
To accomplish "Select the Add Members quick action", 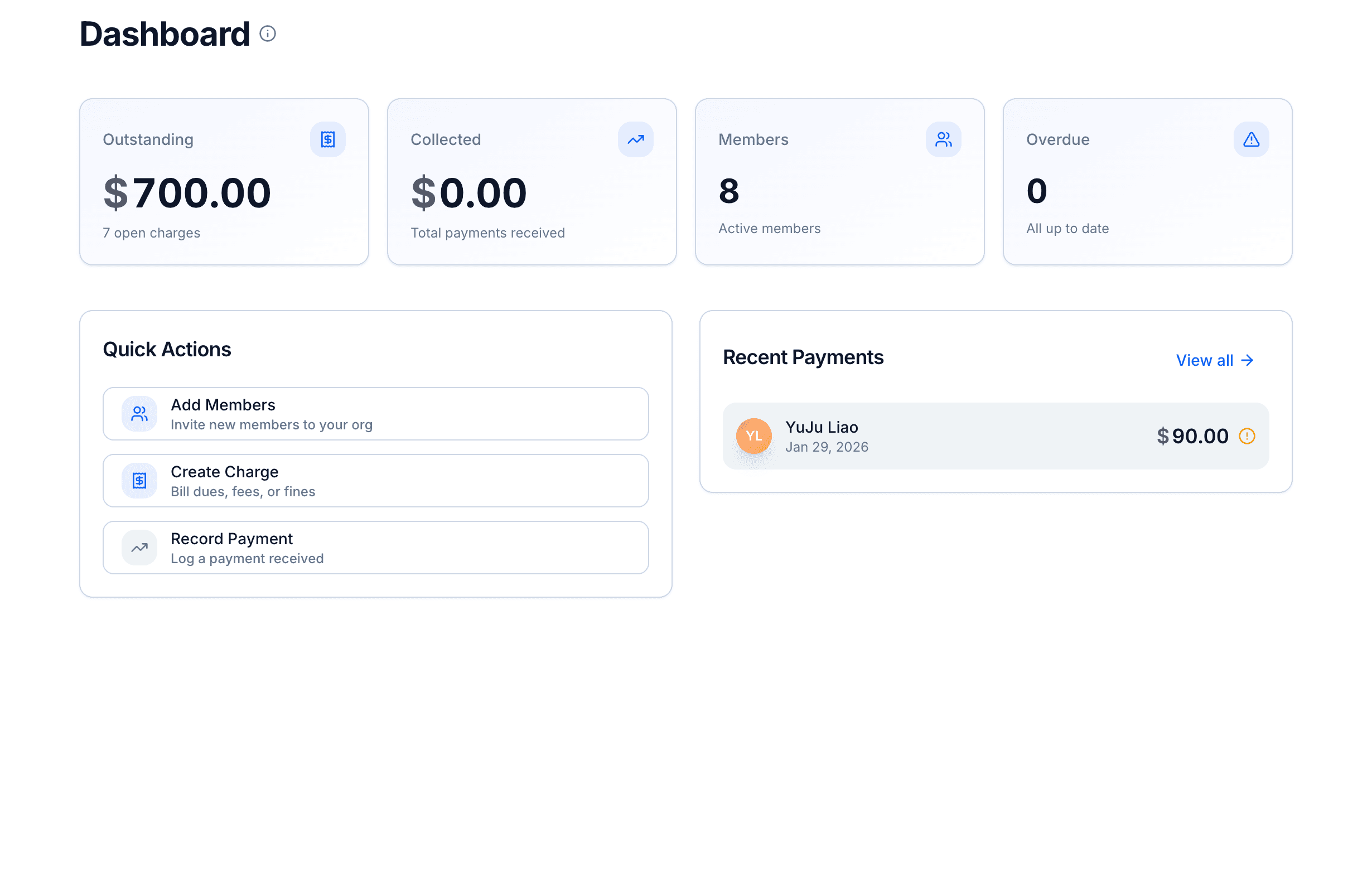I will [x=375, y=414].
